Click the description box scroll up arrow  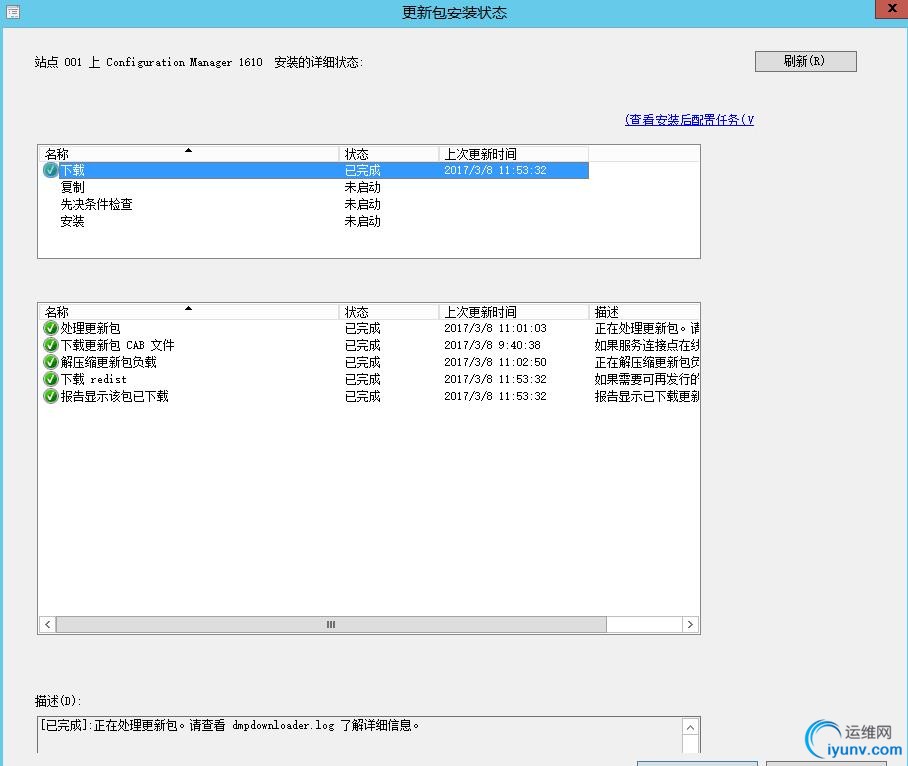[x=690, y=728]
